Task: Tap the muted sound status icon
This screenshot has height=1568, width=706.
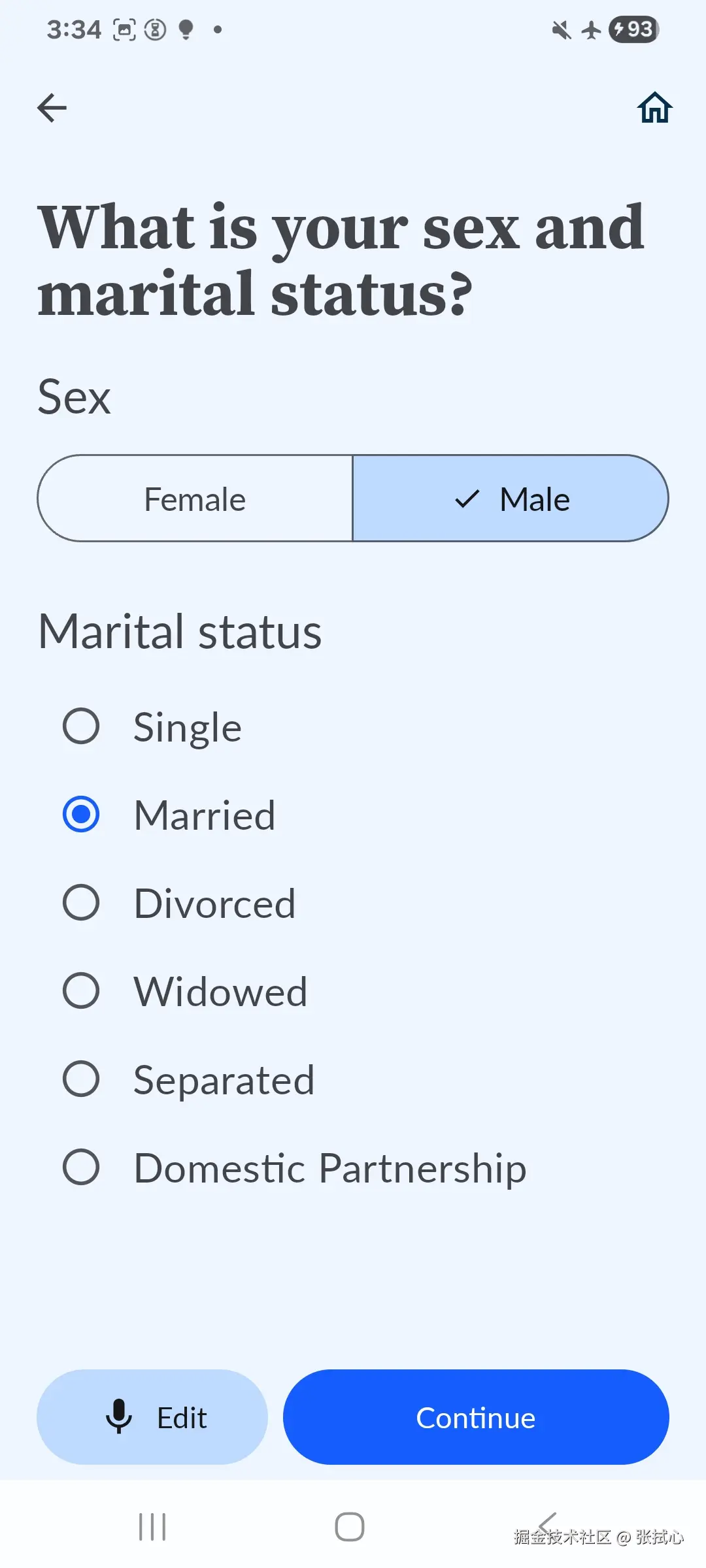Action: [x=561, y=29]
